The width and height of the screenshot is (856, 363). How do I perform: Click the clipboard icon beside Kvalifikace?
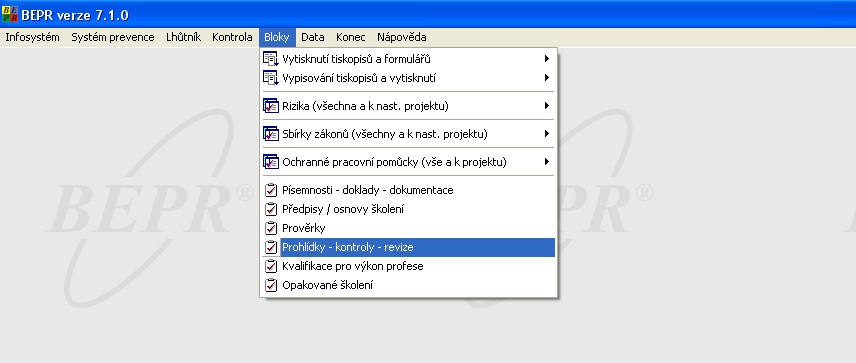pyautogui.click(x=271, y=266)
